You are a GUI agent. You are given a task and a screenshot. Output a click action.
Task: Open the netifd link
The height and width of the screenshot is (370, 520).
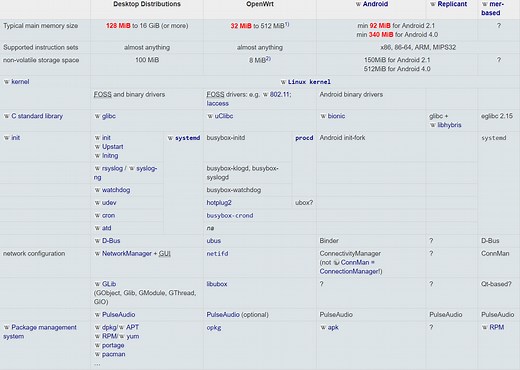[217, 253]
